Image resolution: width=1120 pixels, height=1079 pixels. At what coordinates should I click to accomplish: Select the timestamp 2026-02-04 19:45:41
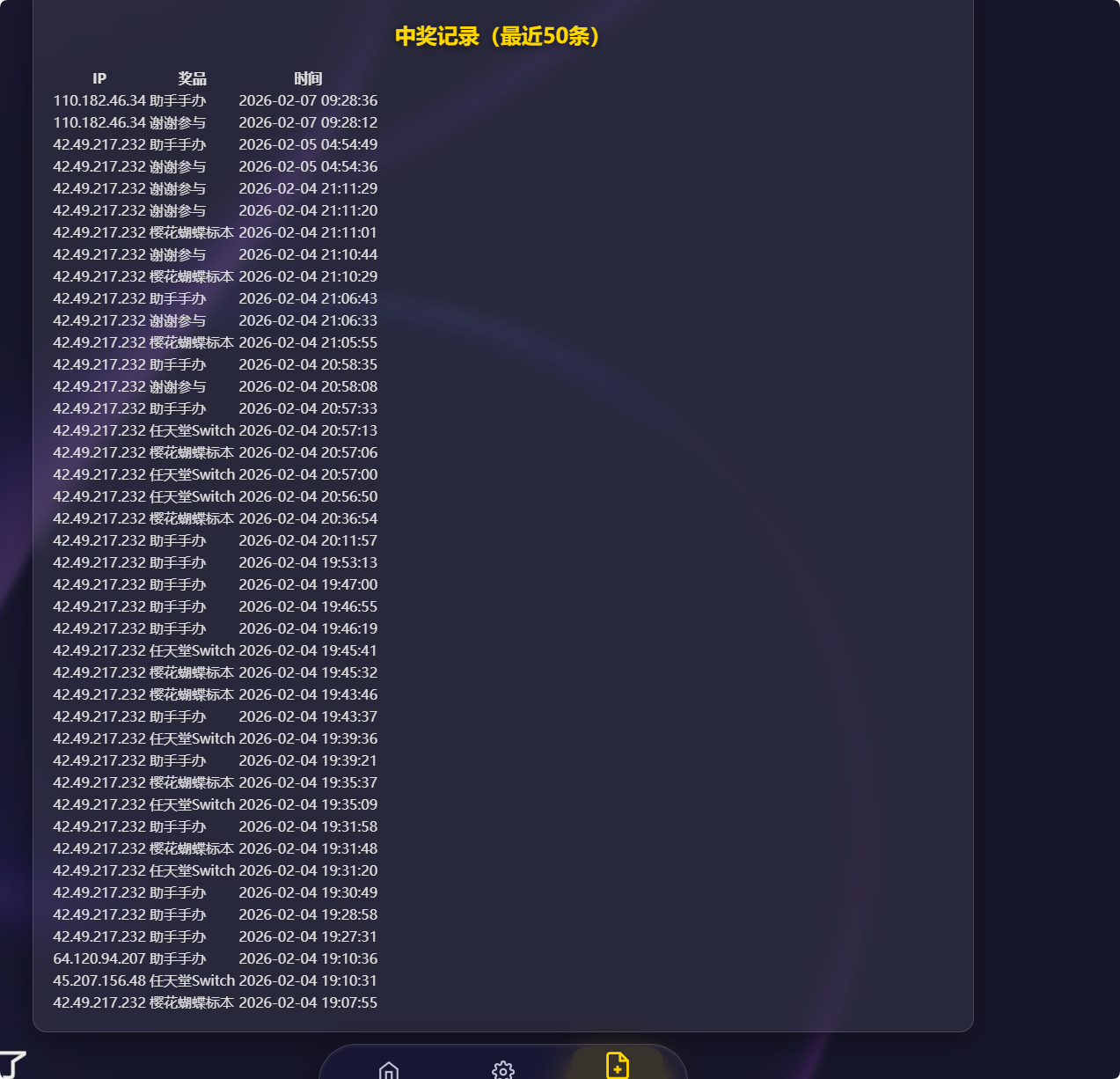[308, 650]
